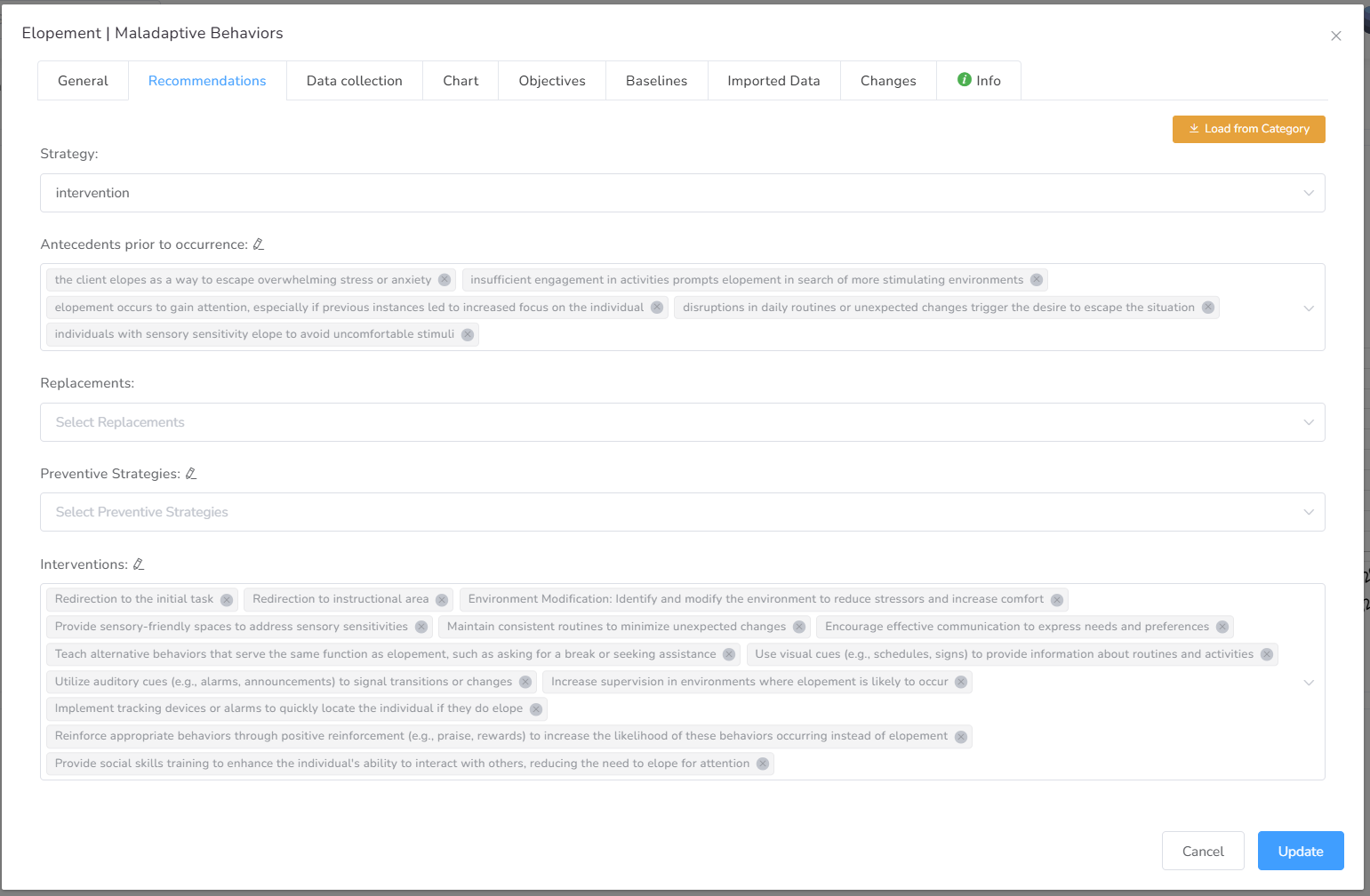Open the Select Preventive Strategies dropdown
This screenshot has height=896, width=1370.
click(682, 512)
